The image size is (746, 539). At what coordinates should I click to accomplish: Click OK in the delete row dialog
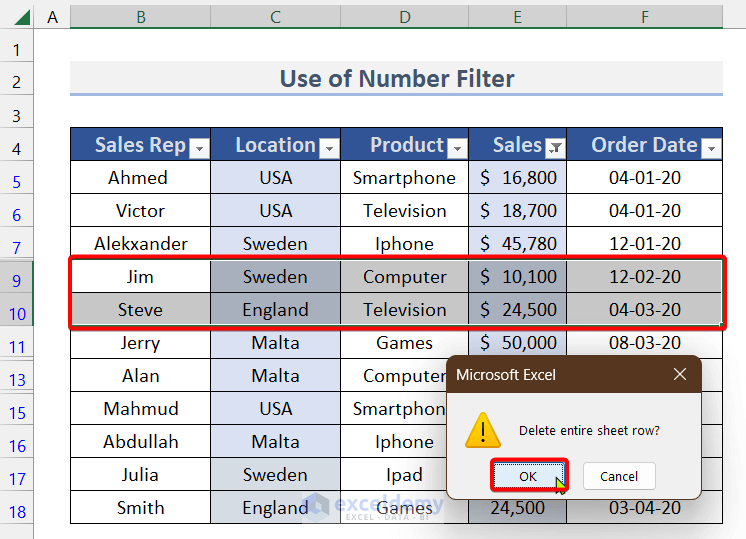point(528,476)
